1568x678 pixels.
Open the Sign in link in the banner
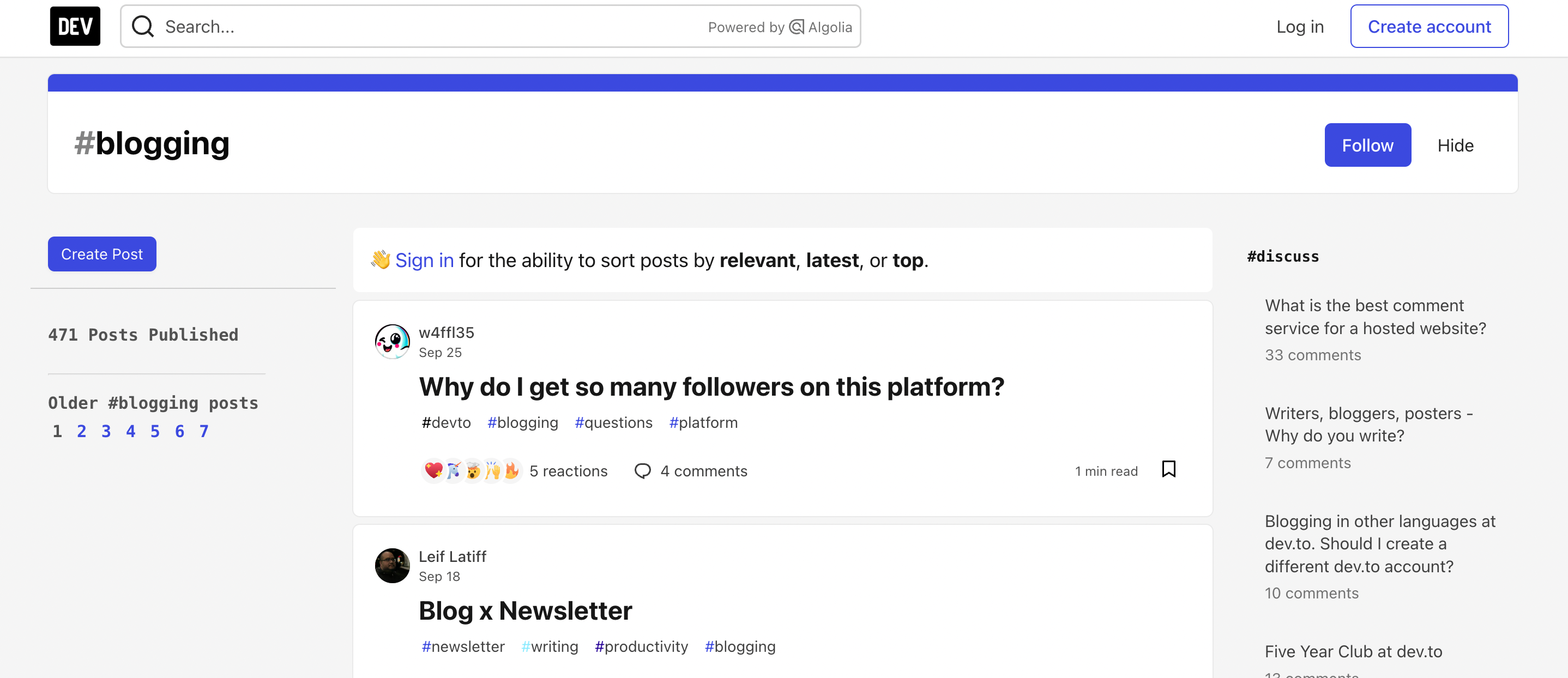(424, 260)
